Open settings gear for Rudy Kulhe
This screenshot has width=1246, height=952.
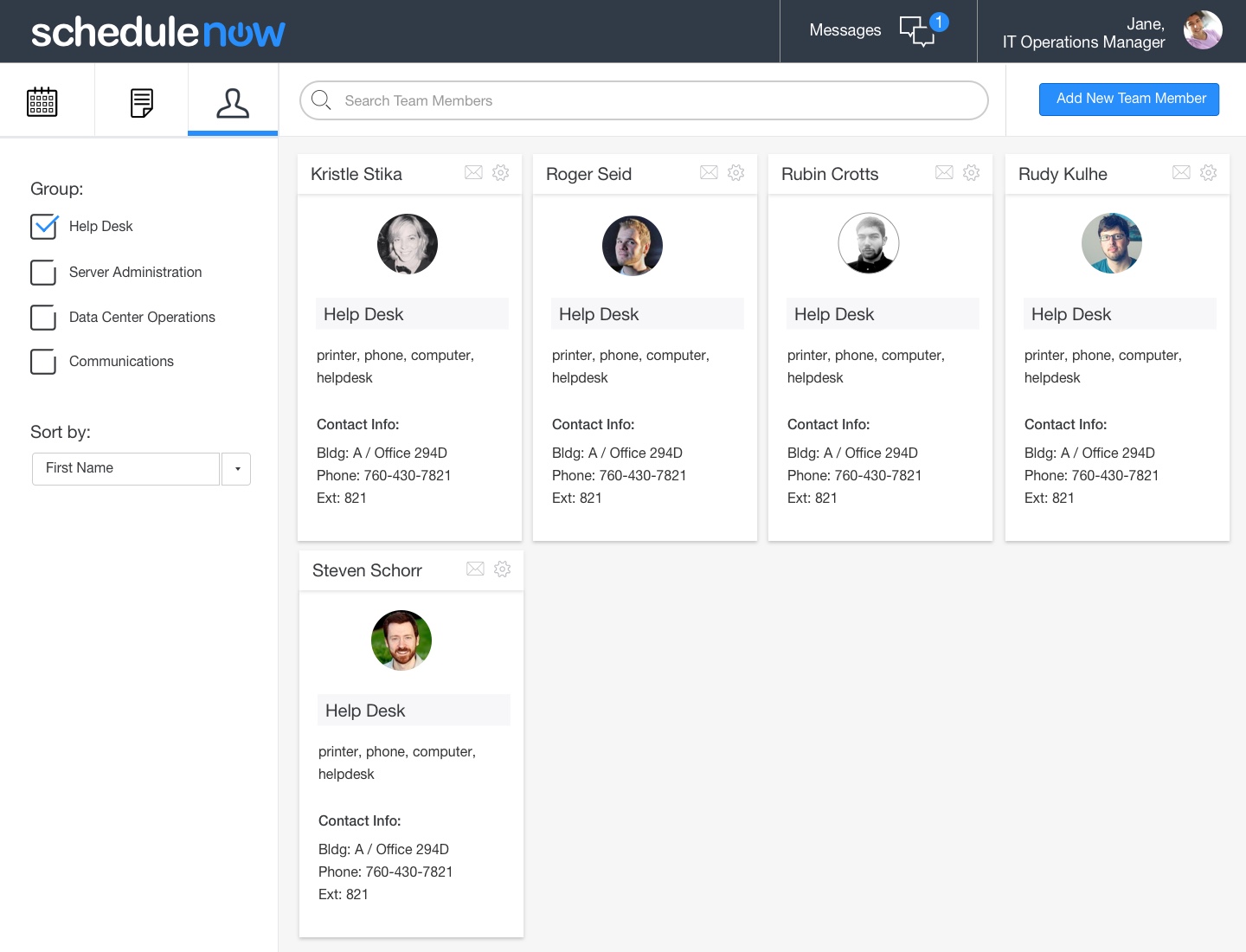pyautogui.click(x=1209, y=172)
